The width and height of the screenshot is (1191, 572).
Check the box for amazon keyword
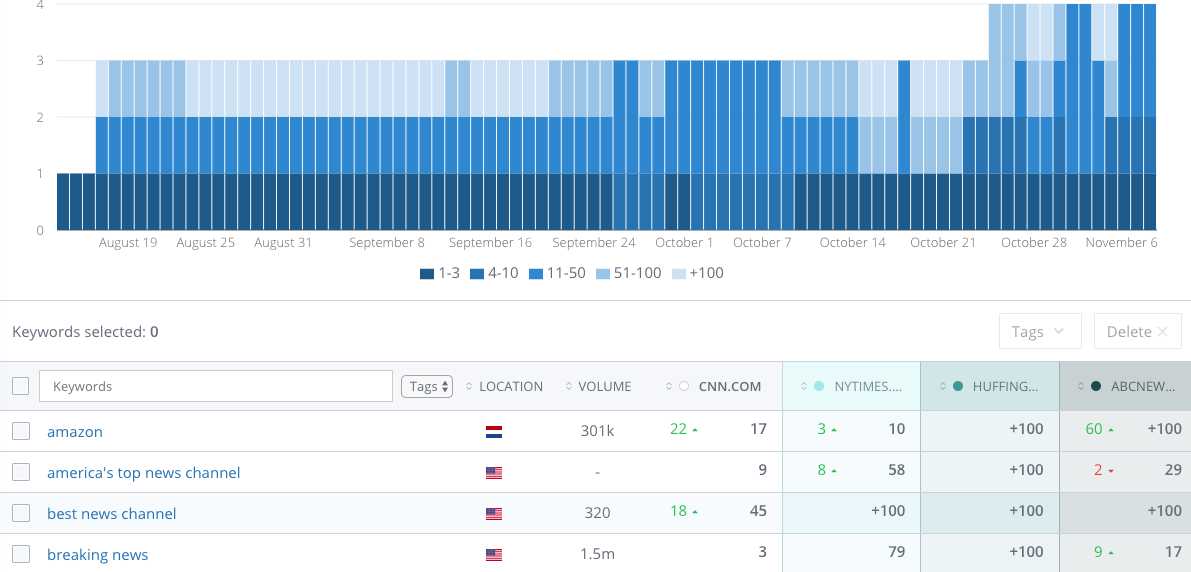click(21, 432)
